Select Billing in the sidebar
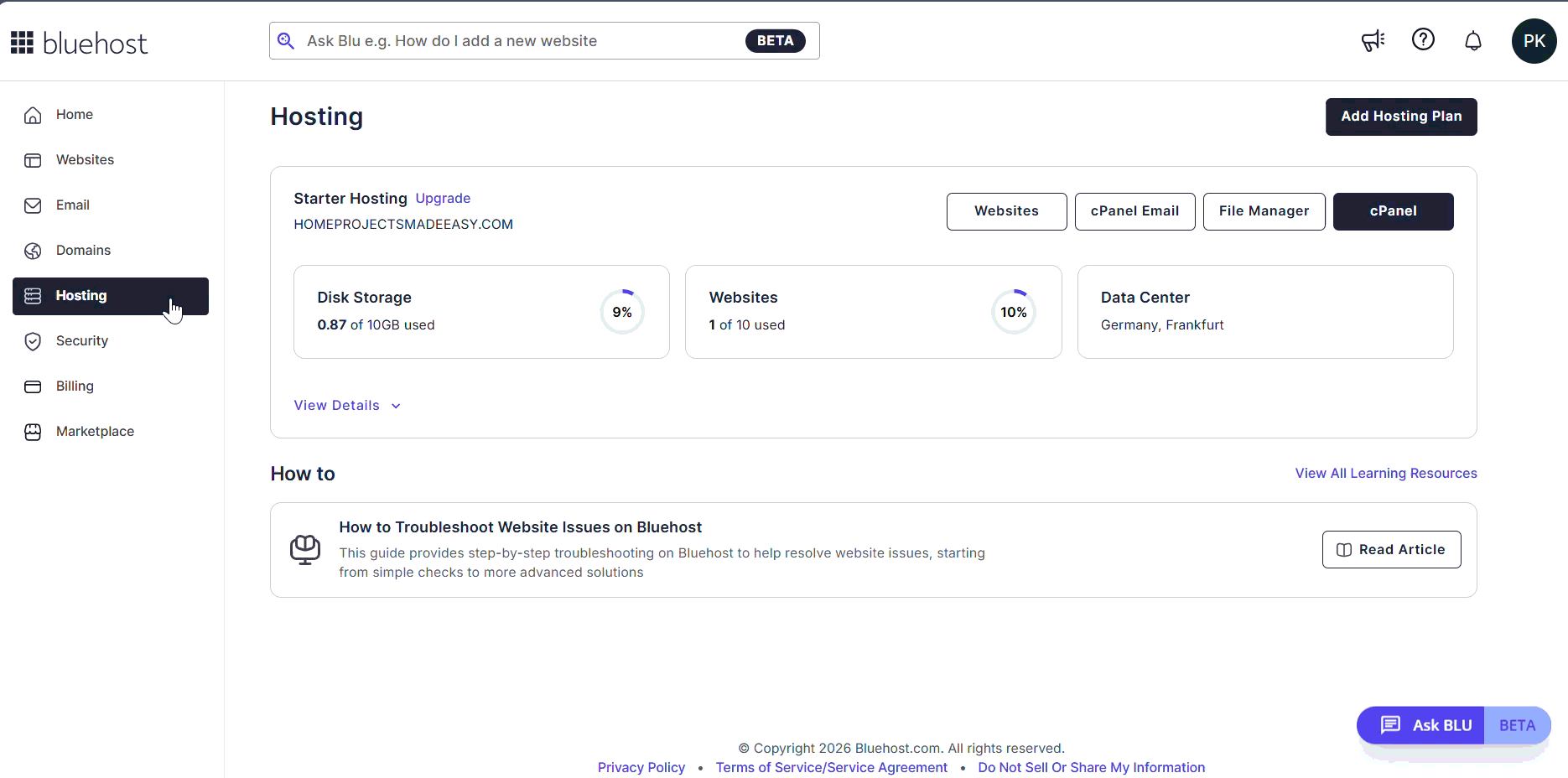 pyautogui.click(x=75, y=386)
